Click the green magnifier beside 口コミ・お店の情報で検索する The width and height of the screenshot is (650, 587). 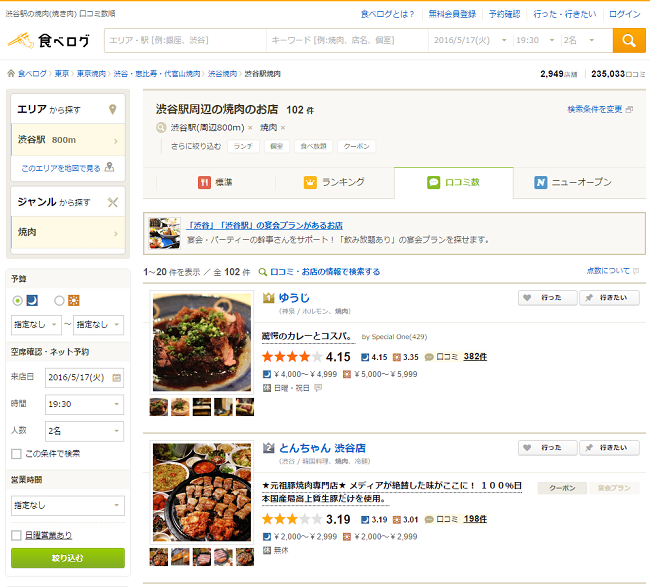[x=262, y=272]
